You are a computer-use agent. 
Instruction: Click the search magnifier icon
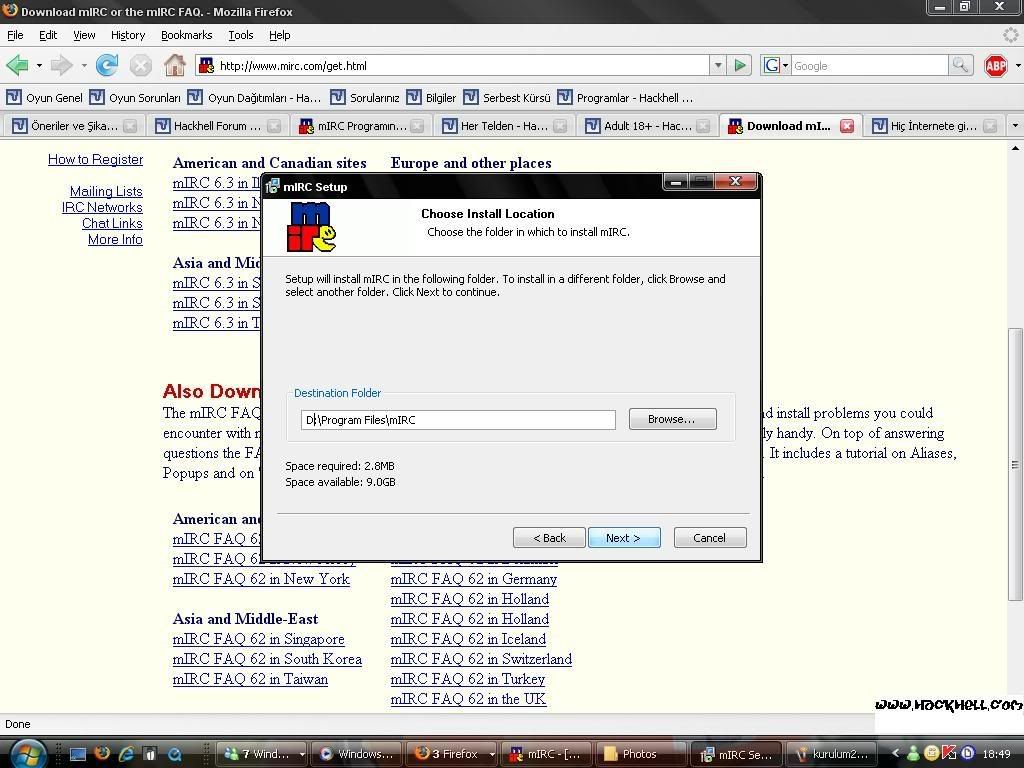pos(960,65)
